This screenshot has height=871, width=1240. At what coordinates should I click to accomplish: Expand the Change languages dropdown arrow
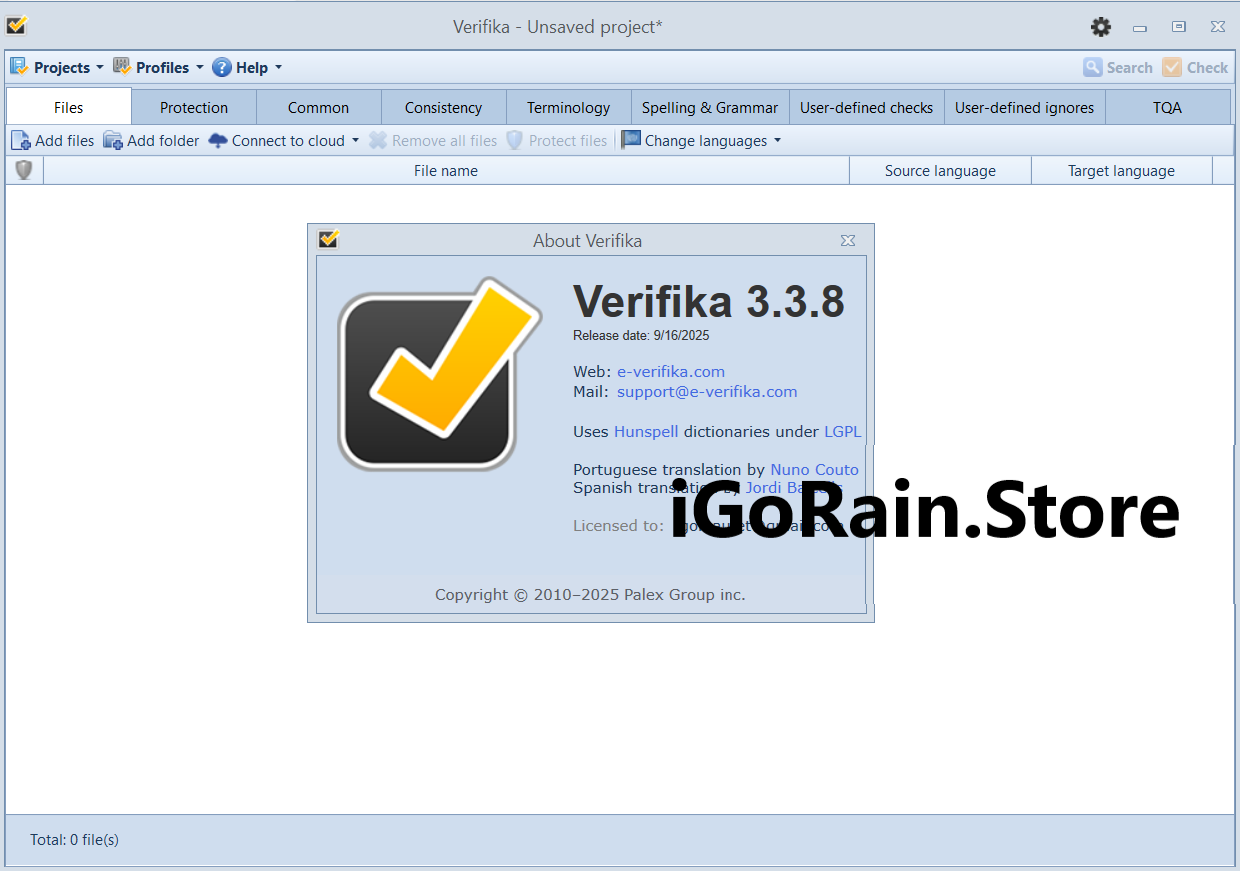click(777, 141)
